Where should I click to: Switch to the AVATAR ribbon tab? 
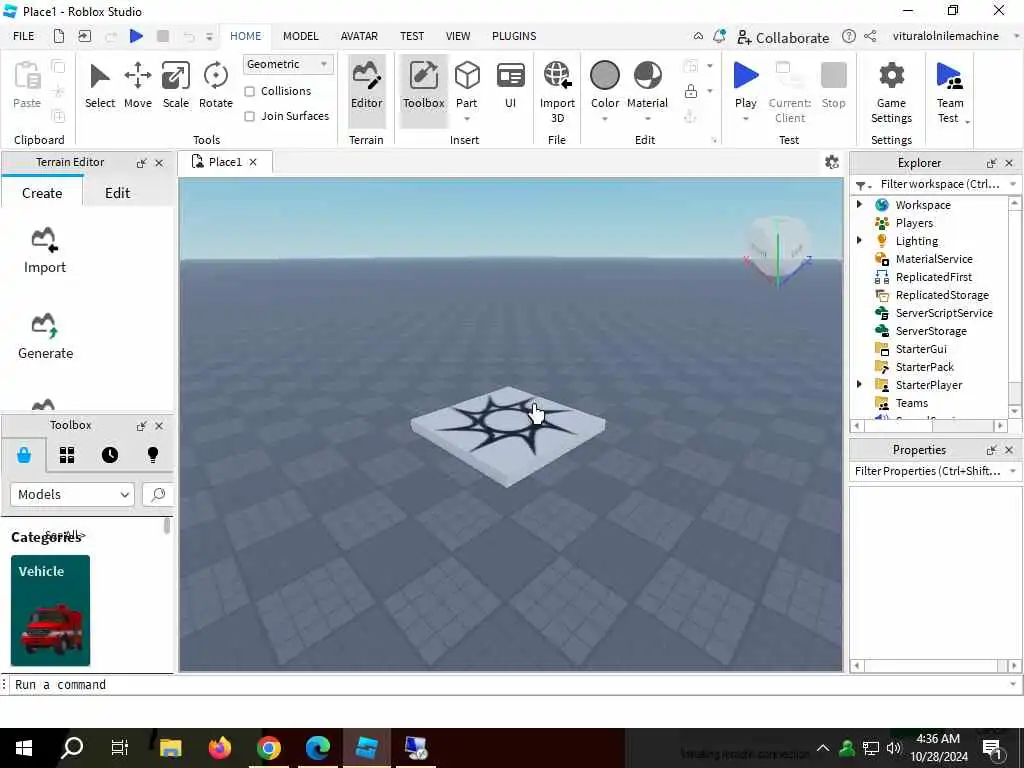tap(359, 36)
